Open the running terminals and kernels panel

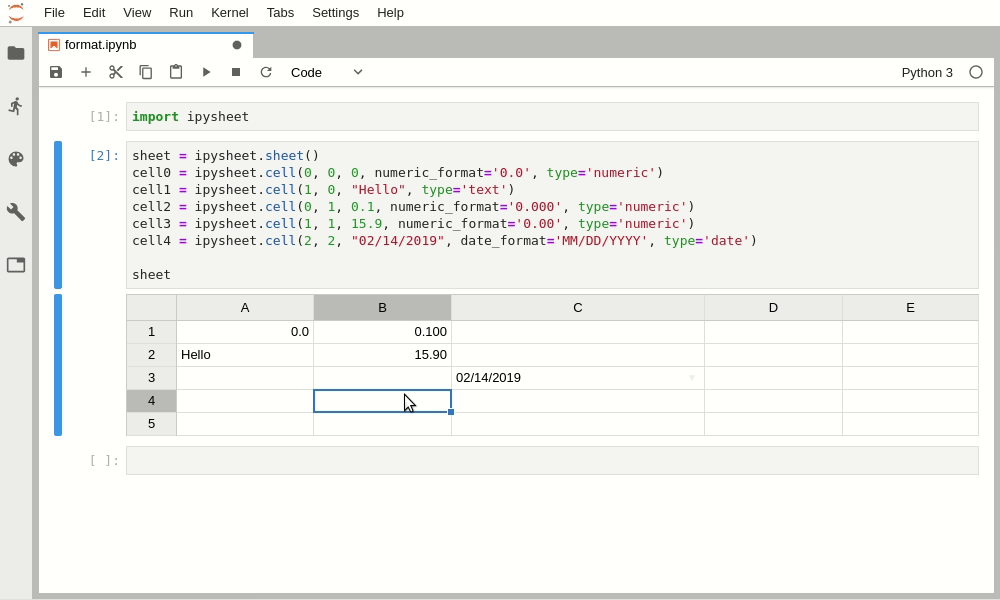point(16,105)
